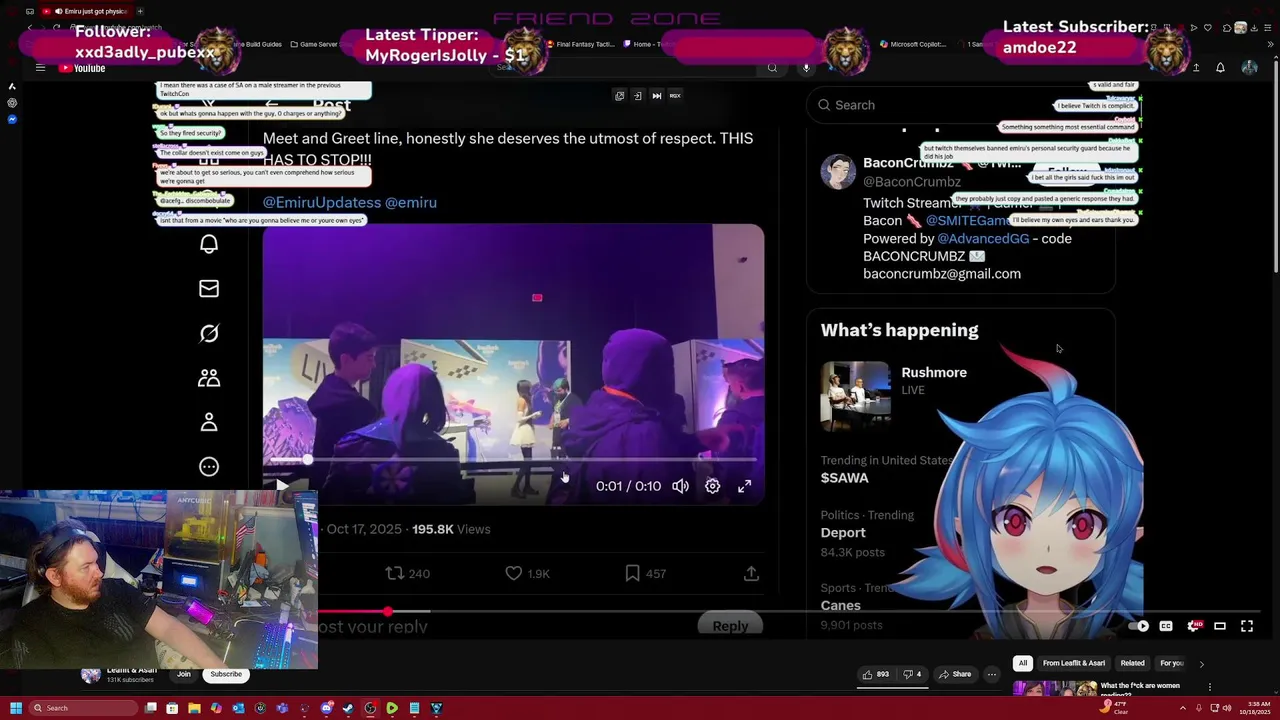Open the @AdvancedGG link in bio
This screenshot has height=720, width=1280.
point(983,238)
